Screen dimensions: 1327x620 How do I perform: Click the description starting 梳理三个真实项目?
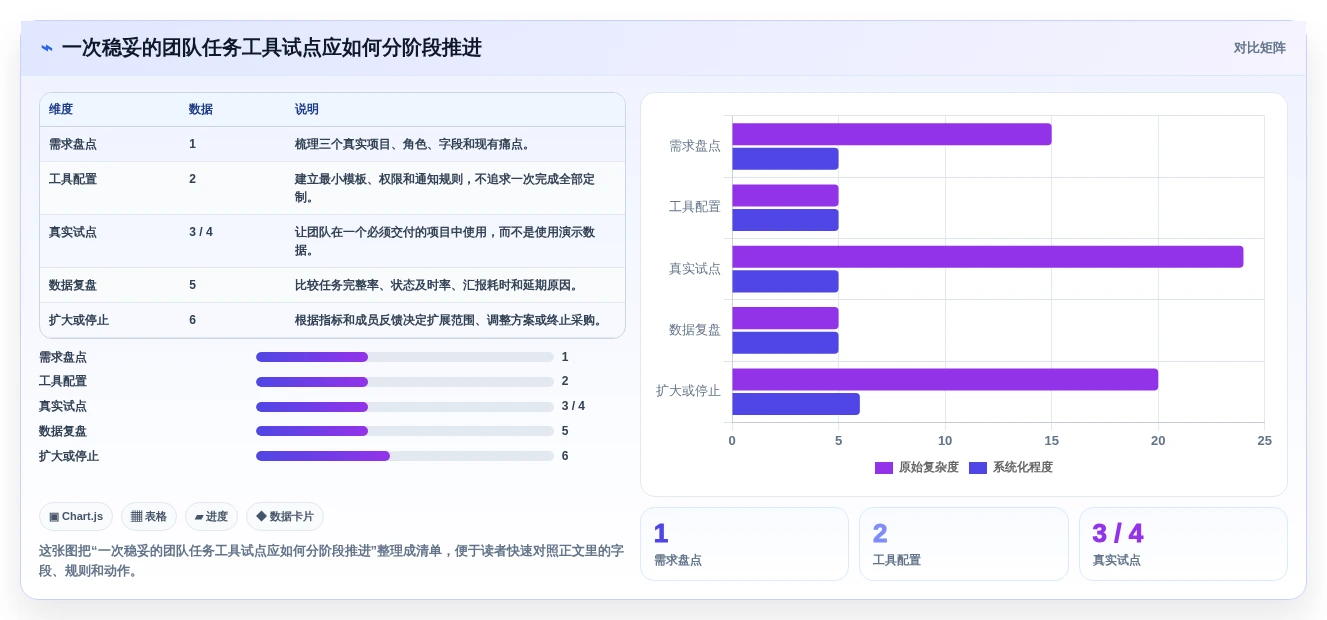[413, 144]
